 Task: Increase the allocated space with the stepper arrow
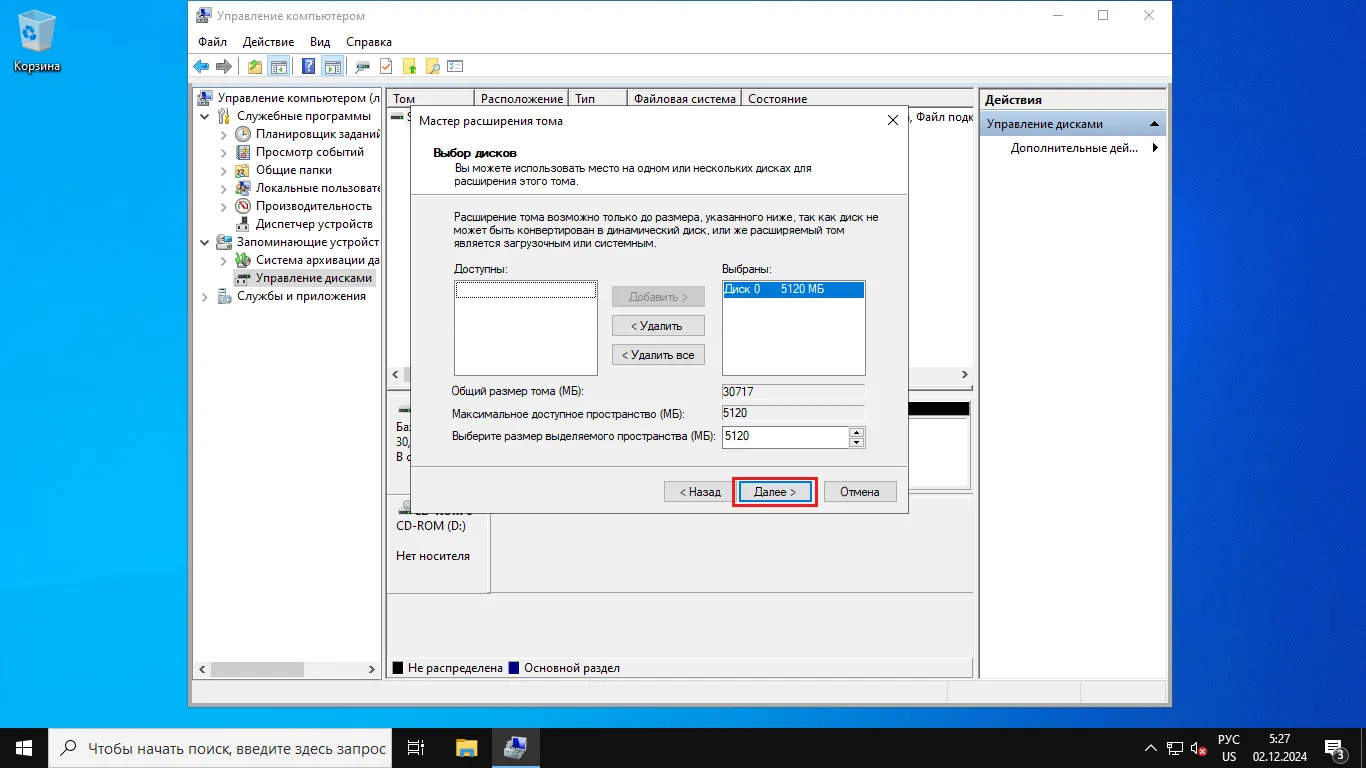(x=858, y=432)
